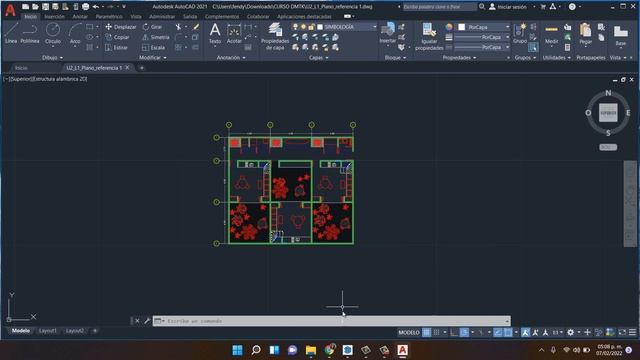Select the Línea drawing tool
The image size is (640, 360).
[x=11, y=33]
